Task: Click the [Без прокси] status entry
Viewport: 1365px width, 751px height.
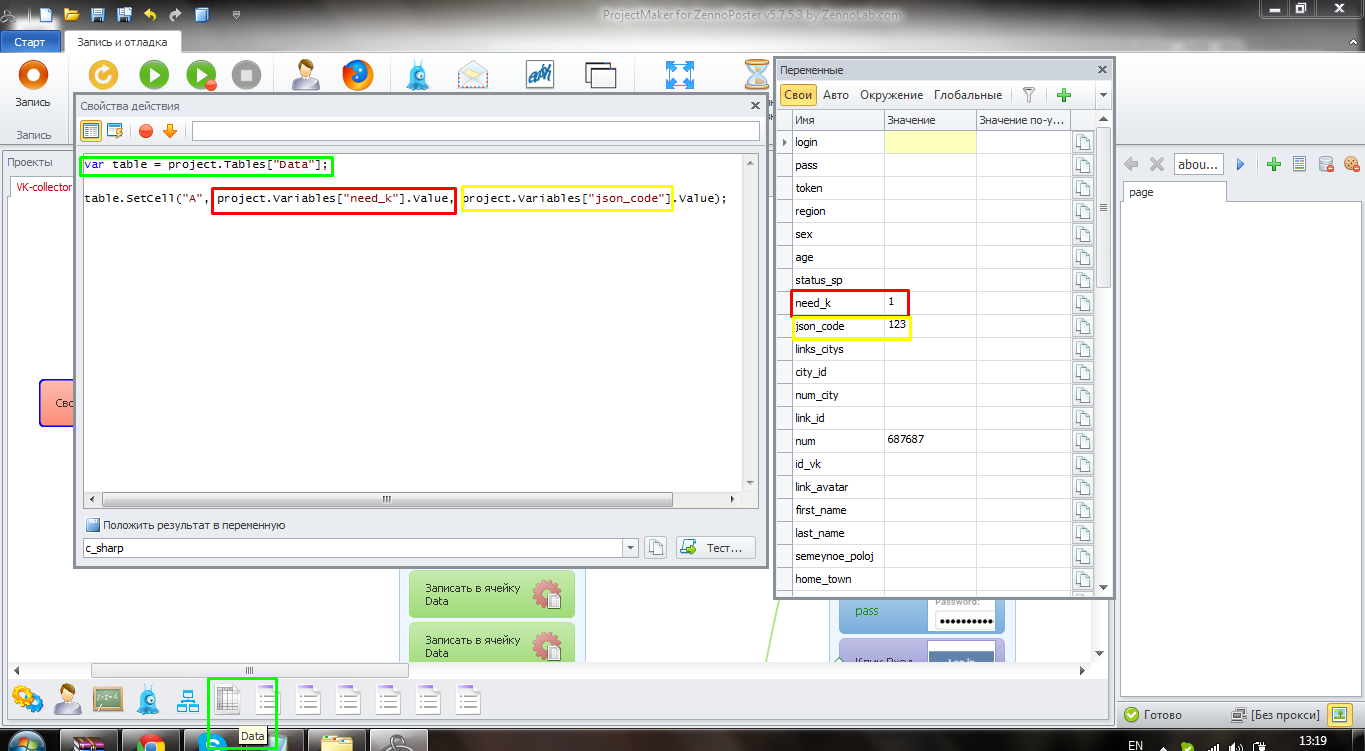Action: 1274,715
